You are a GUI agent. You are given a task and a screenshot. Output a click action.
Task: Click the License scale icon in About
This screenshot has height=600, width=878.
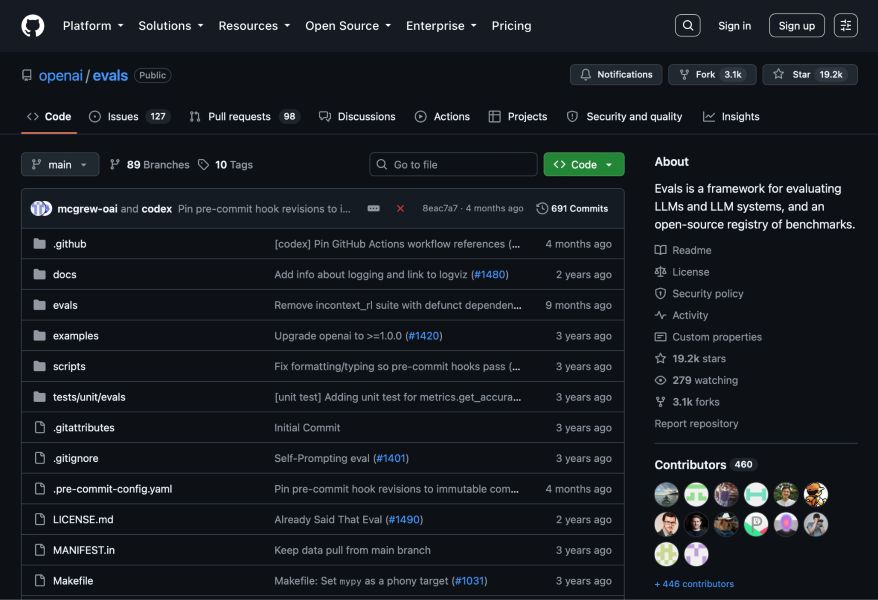pyautogui.click(x=660, y=272)
